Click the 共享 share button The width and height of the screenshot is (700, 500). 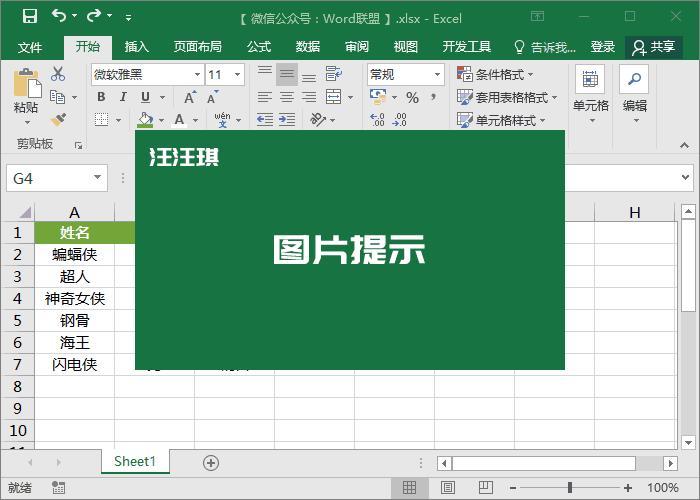654,47
